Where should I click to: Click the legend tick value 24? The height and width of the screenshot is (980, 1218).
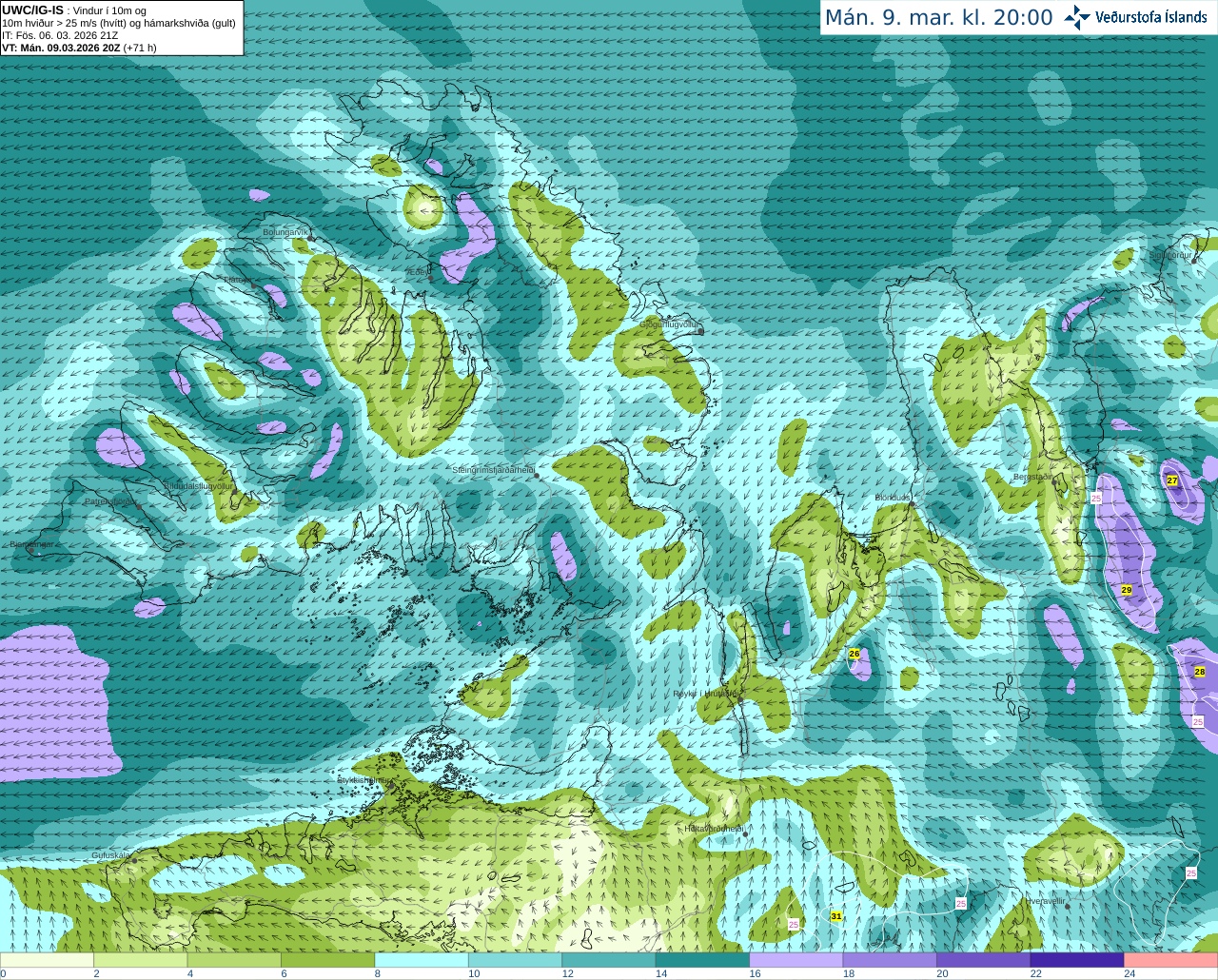1130,973
